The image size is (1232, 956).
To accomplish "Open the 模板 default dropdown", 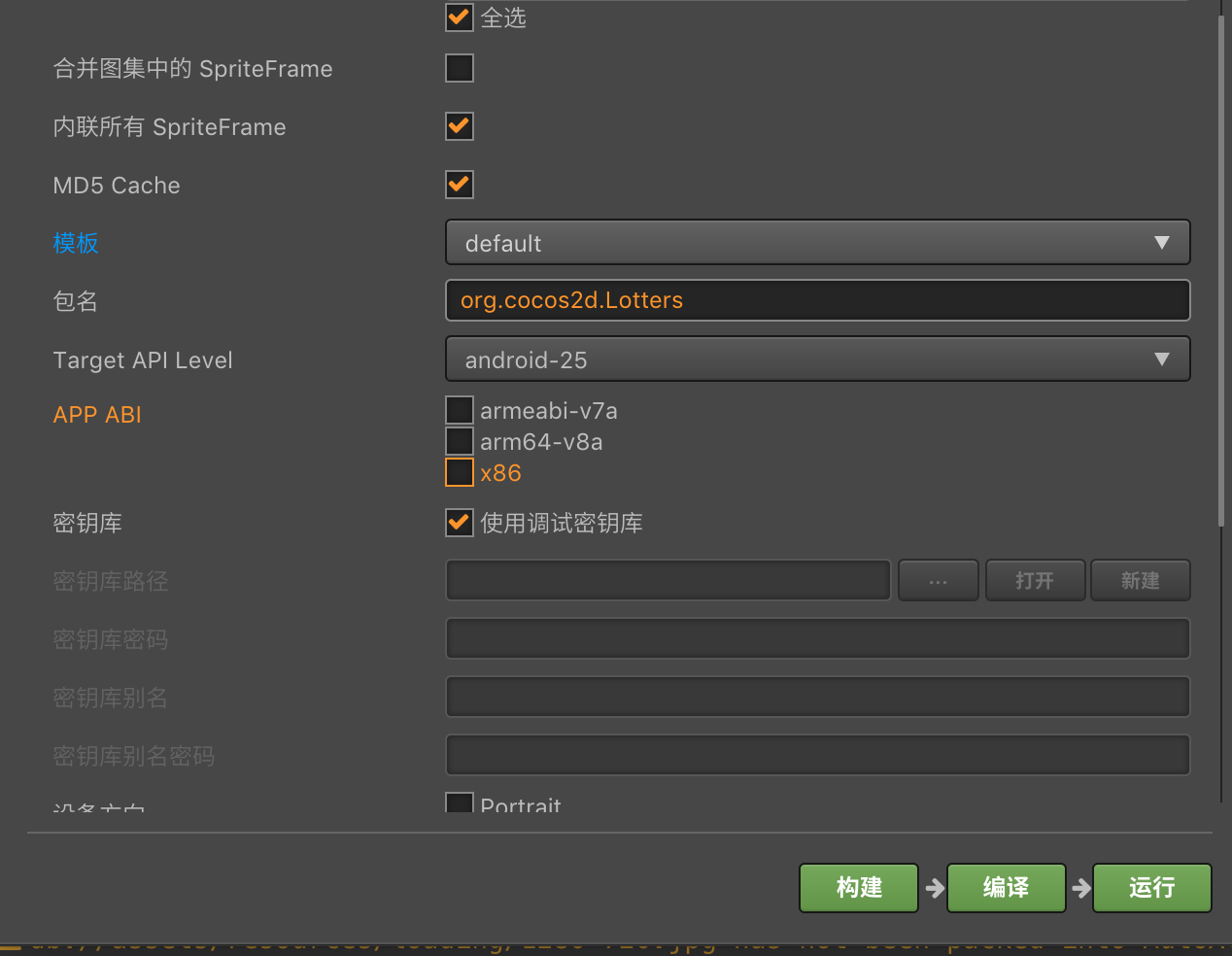I will point(818,243).
